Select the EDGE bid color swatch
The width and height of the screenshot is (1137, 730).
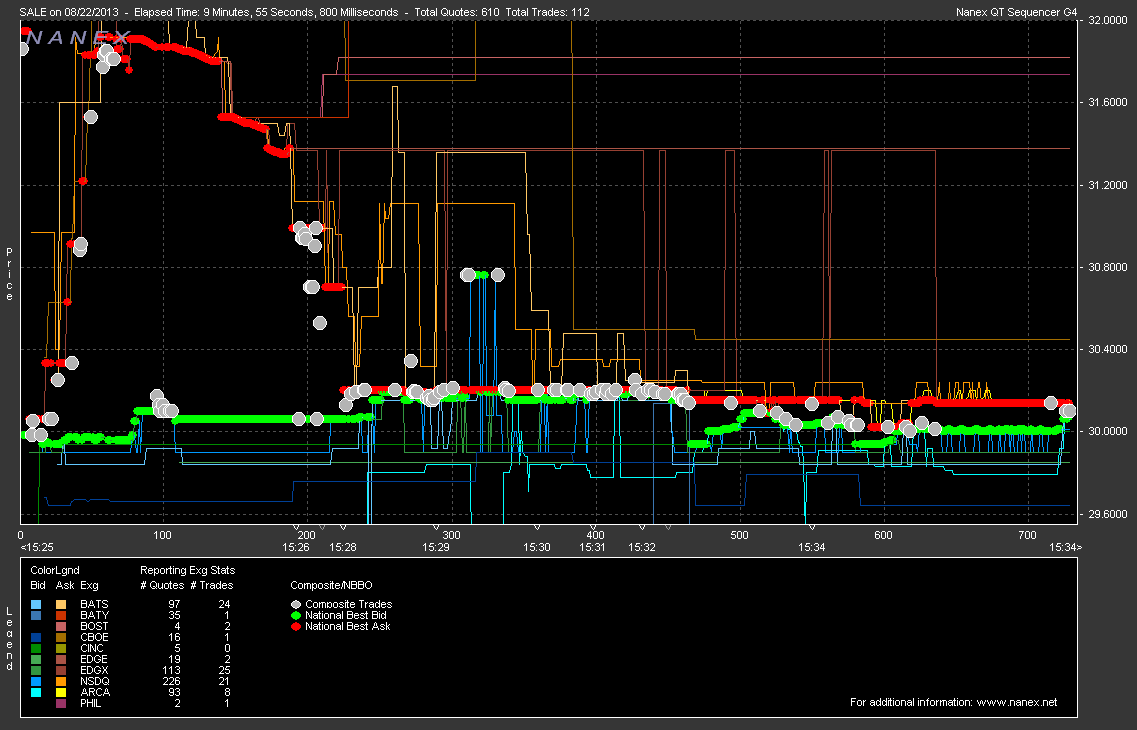pos(36,659)
